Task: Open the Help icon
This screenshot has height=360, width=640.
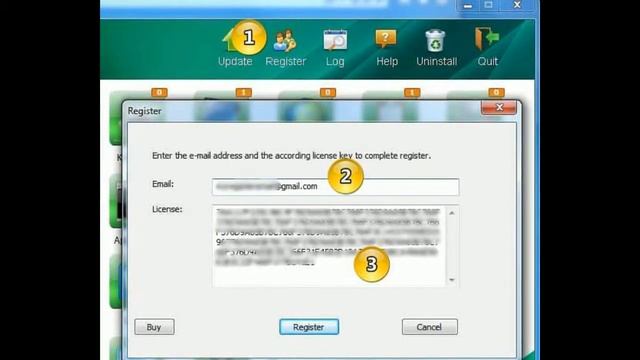Action: 386,40
